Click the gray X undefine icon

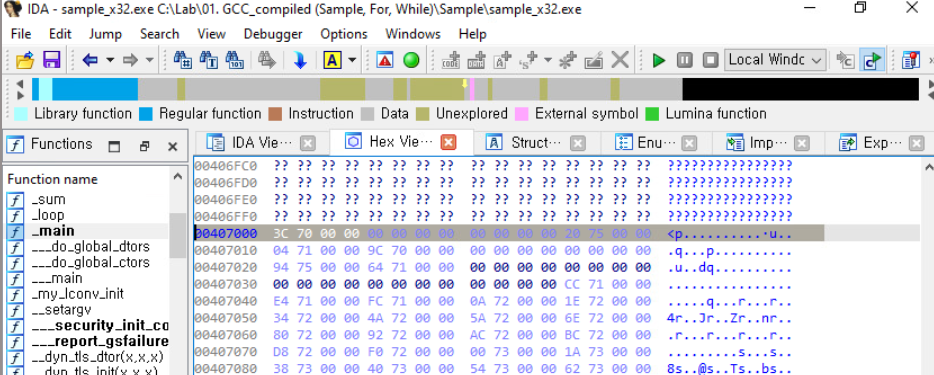(x=620, y=60)
